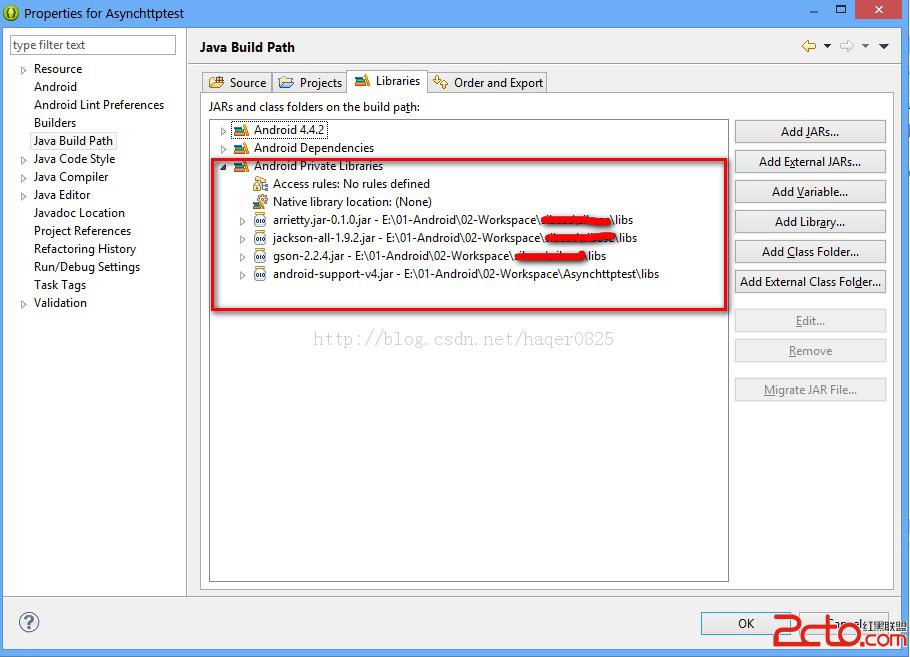Click the arrietty.jar file icon
This screenshot has height=657, width=910.
click(260, 221)
